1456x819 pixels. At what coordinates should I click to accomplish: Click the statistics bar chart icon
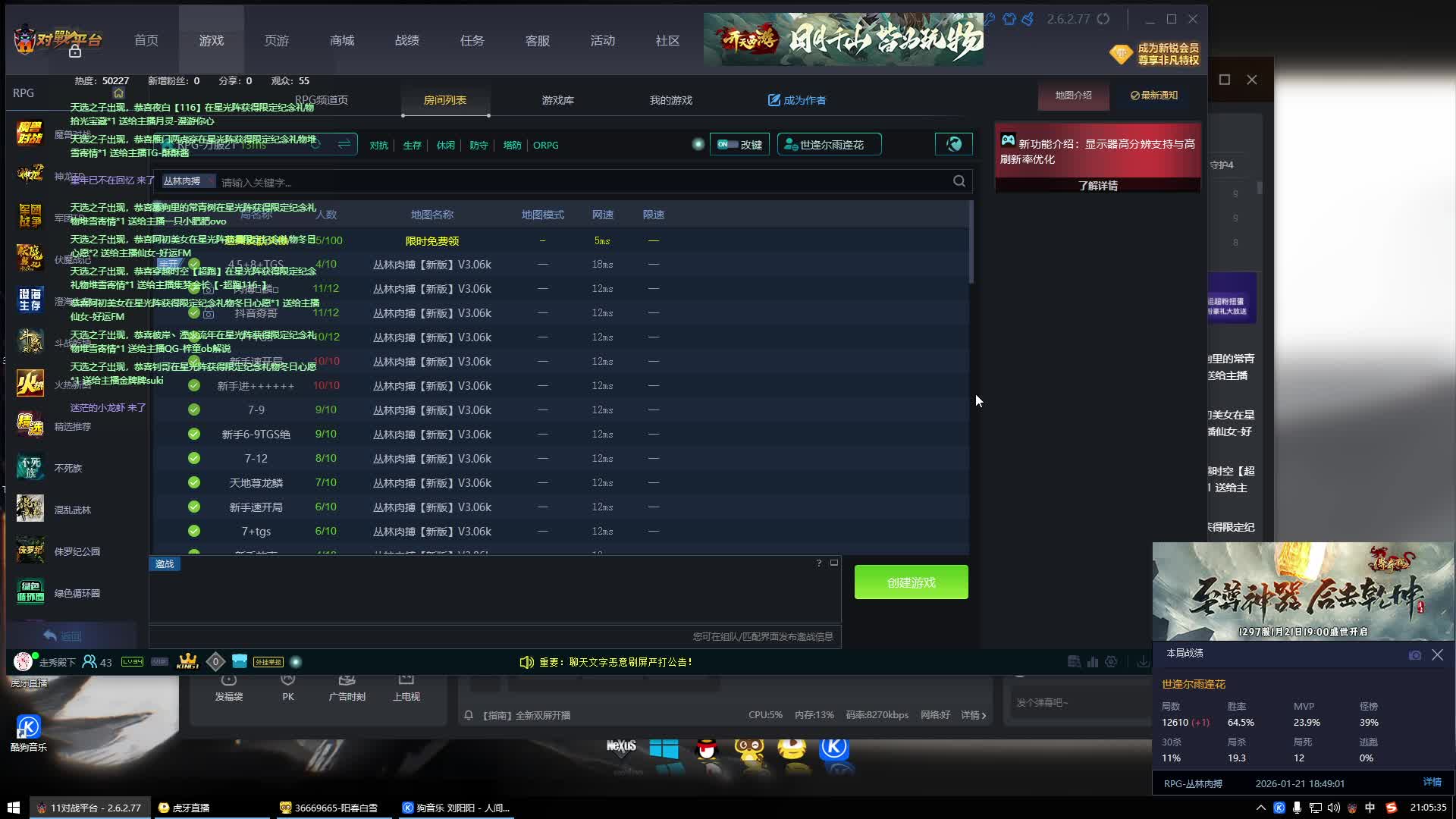coord(1093,662)
